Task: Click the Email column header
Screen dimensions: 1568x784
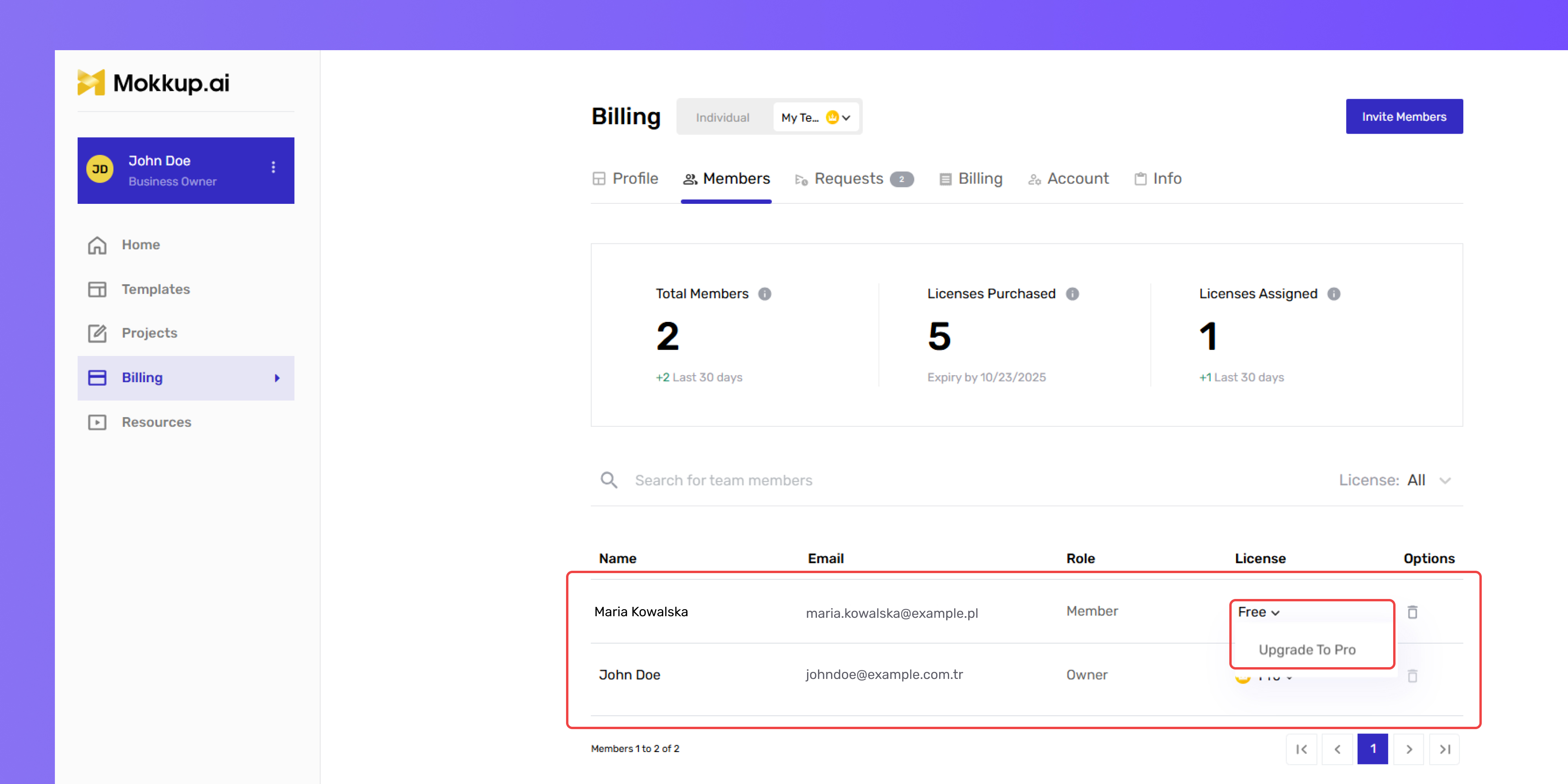Action: [x=826, y=558]
